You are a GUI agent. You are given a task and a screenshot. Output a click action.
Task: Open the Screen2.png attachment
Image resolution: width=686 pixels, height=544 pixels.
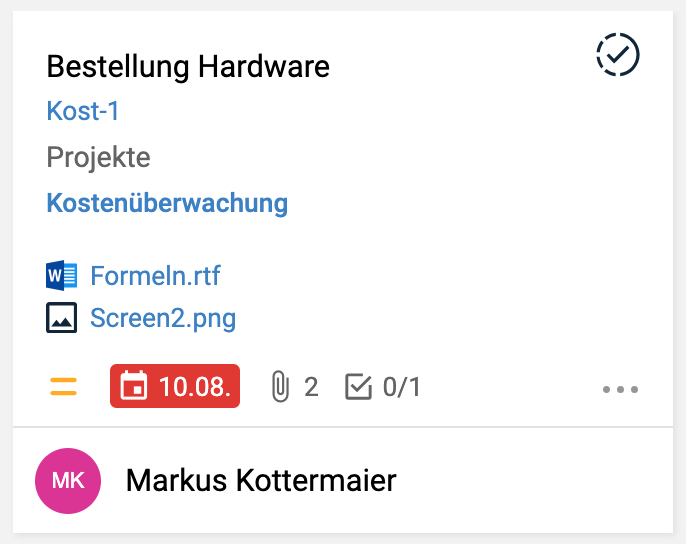[163, 318]
